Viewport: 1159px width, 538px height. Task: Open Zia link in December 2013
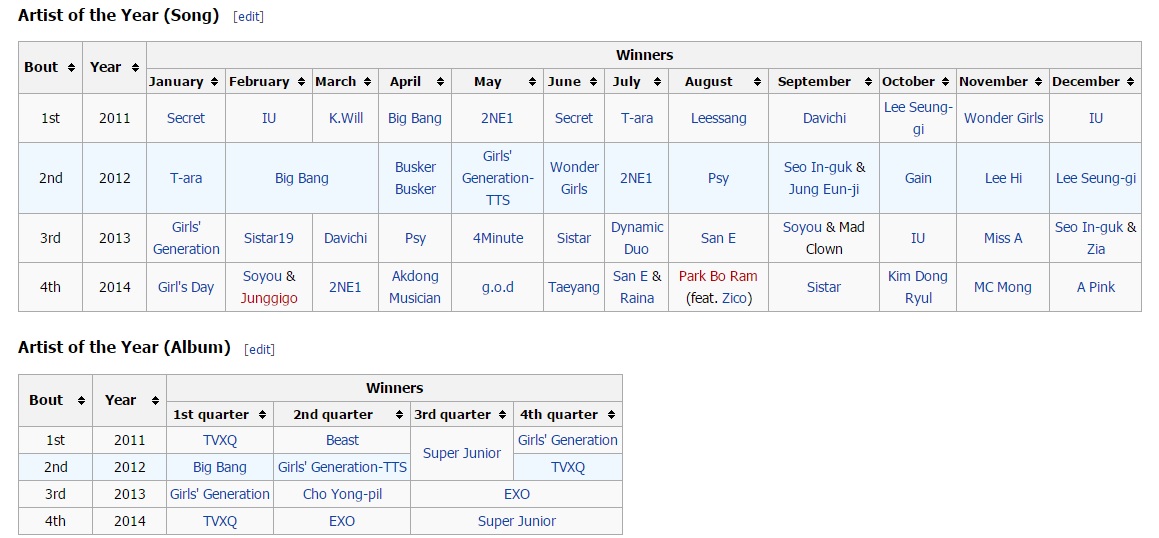1096,249
